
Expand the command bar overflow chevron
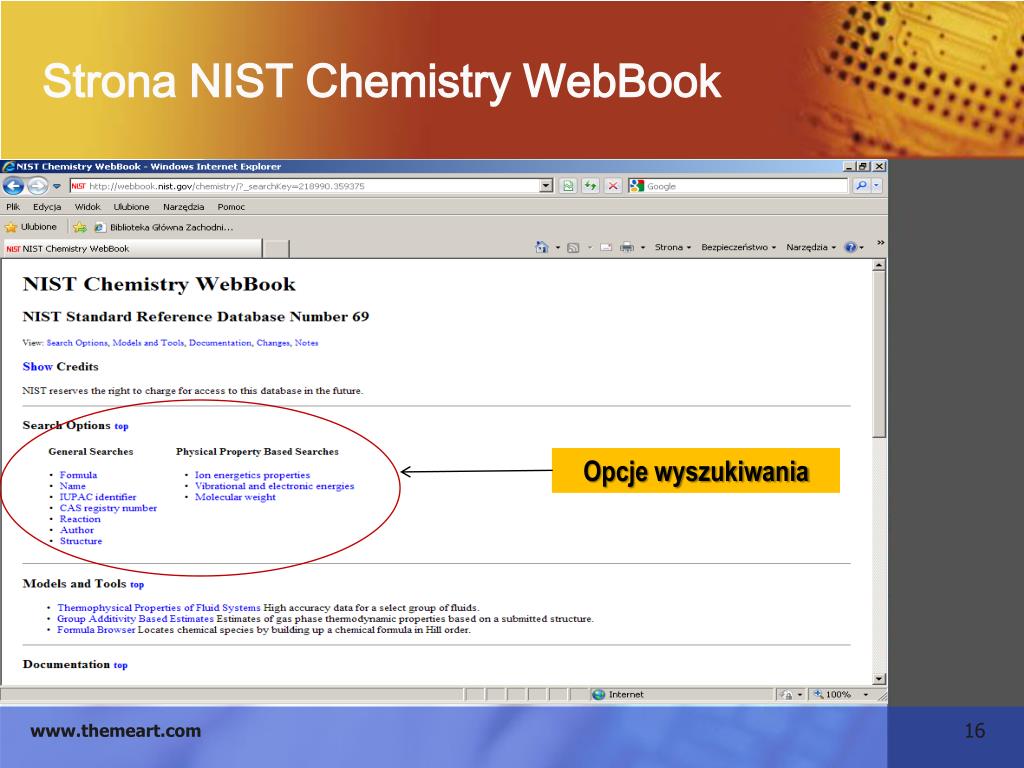(x=880, y=243)
